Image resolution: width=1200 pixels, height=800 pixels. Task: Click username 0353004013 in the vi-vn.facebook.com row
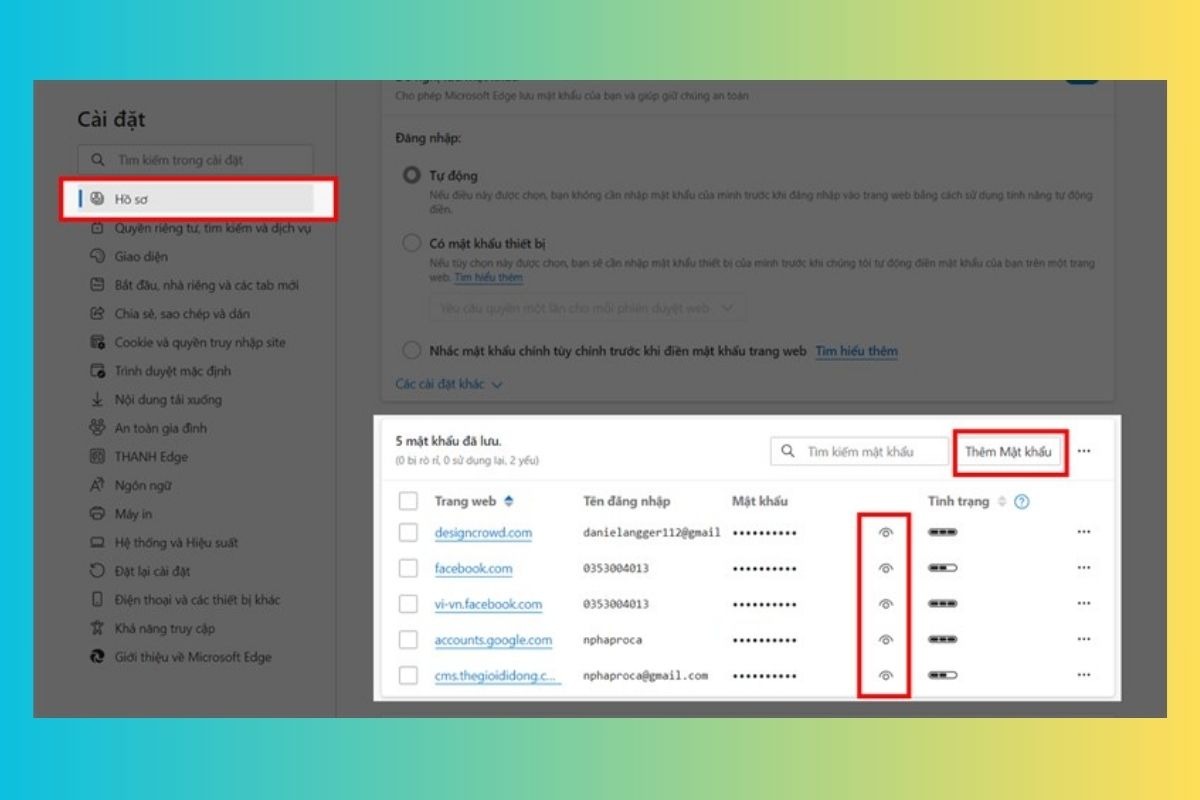tap(616, 604)
